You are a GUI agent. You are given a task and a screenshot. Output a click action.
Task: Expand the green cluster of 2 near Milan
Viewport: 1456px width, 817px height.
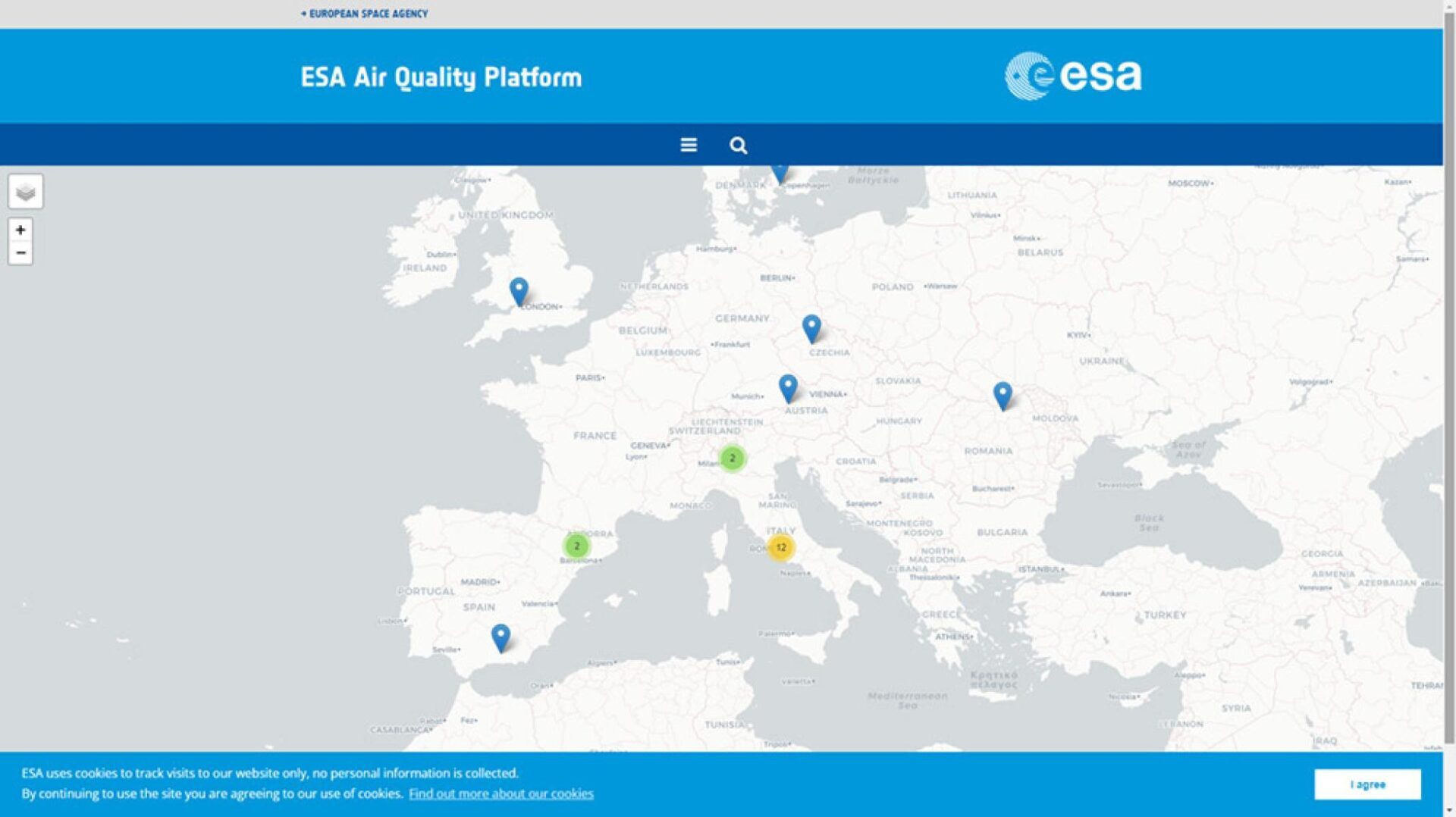tap(732, 459)
